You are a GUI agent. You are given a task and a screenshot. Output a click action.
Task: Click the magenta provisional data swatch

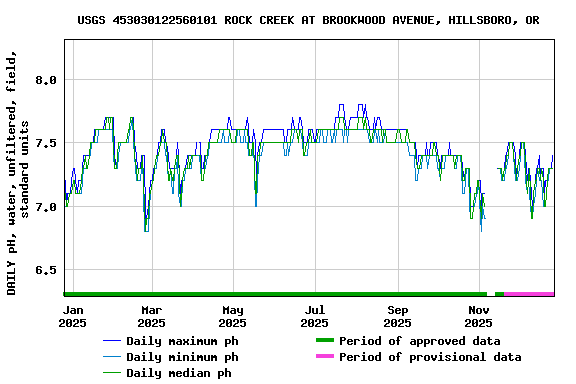point(325,356)
